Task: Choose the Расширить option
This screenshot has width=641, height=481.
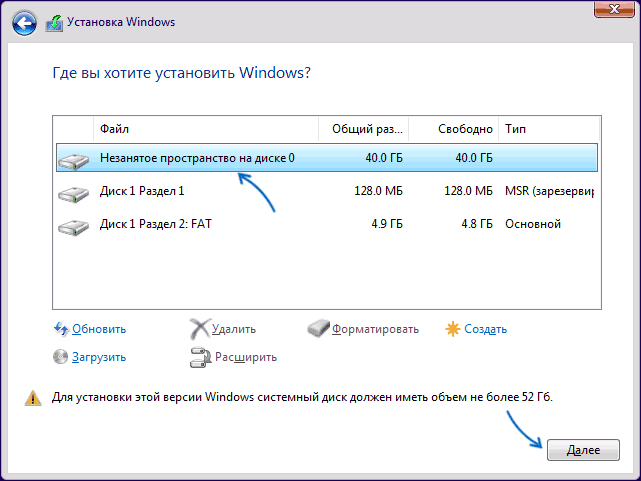Action: (246, 357)
